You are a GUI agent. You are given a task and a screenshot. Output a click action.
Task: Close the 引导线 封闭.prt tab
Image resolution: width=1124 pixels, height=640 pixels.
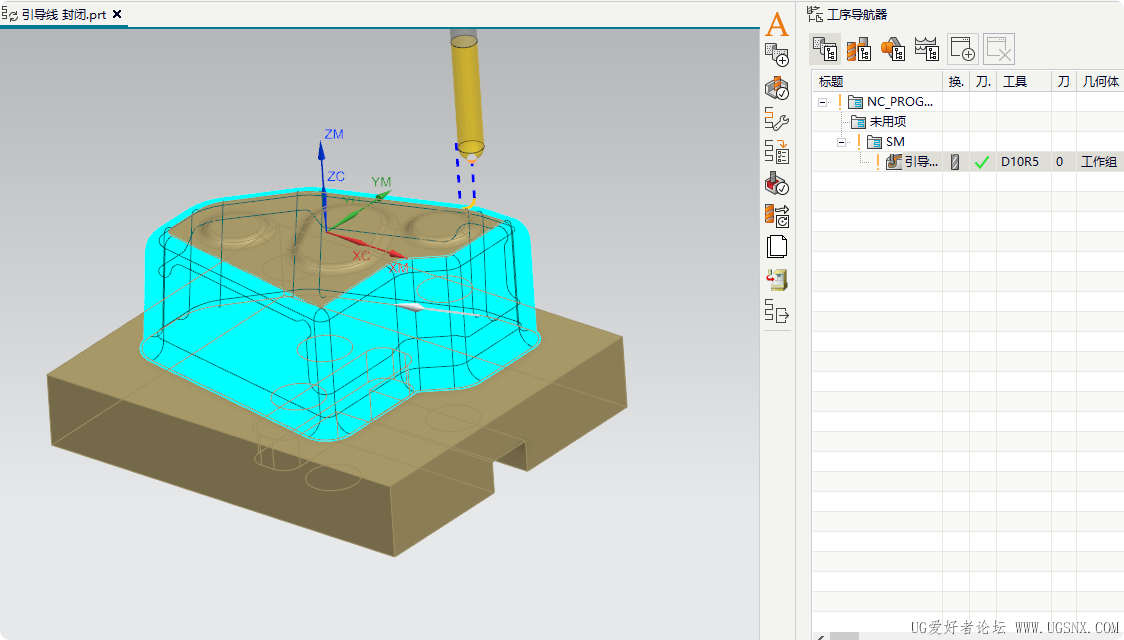(118, 14)
